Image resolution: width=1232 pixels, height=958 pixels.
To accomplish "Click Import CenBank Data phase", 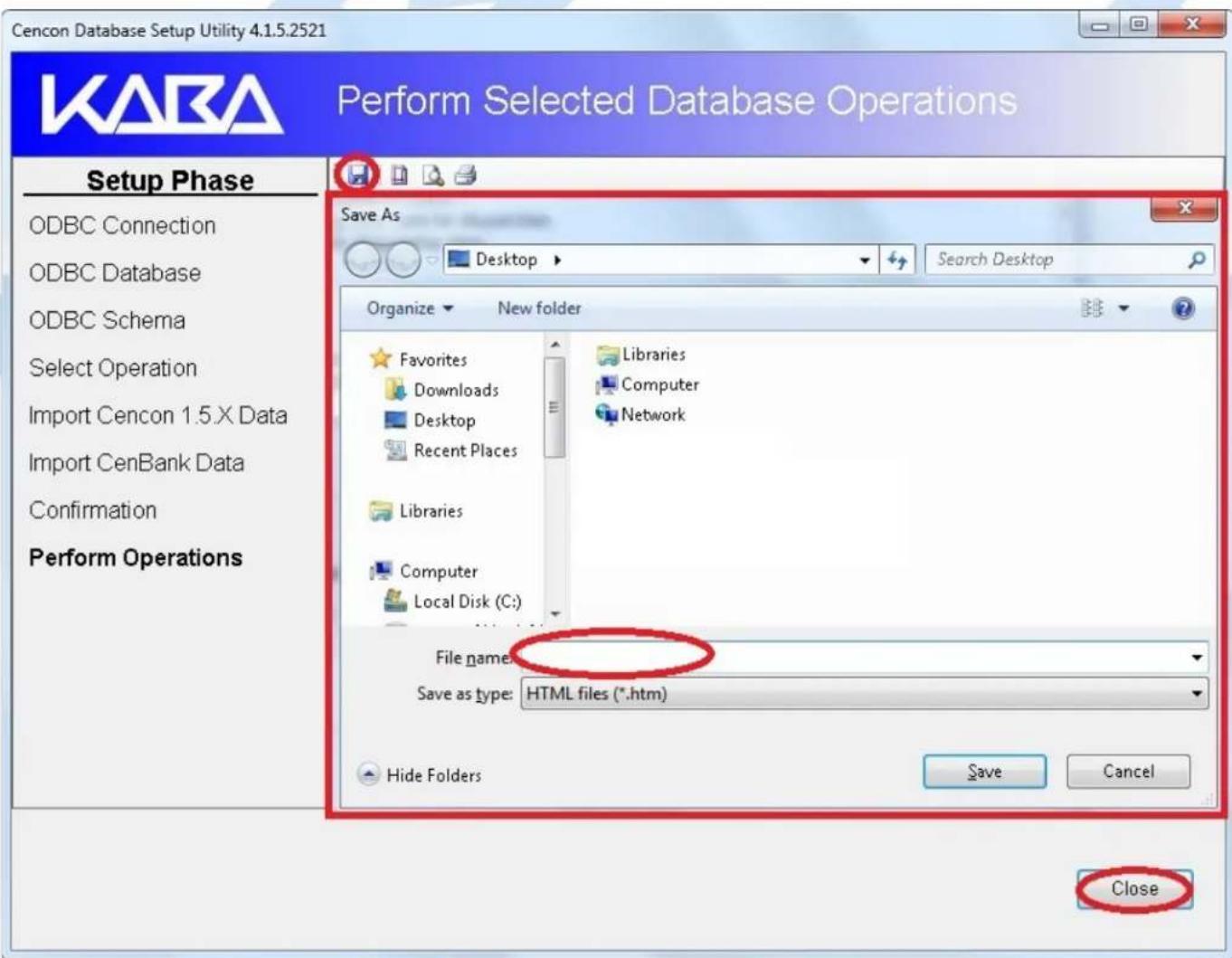I will (137, 463).
